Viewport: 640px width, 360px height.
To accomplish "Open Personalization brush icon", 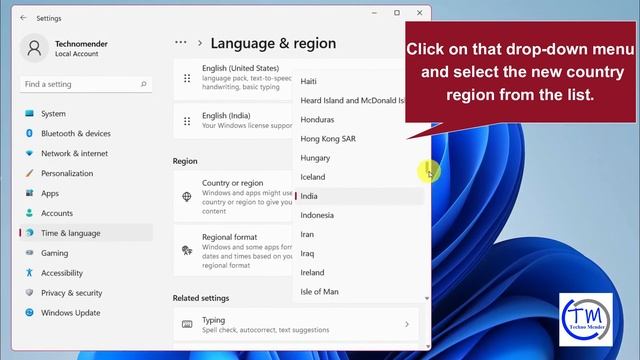I will [29, 173].
